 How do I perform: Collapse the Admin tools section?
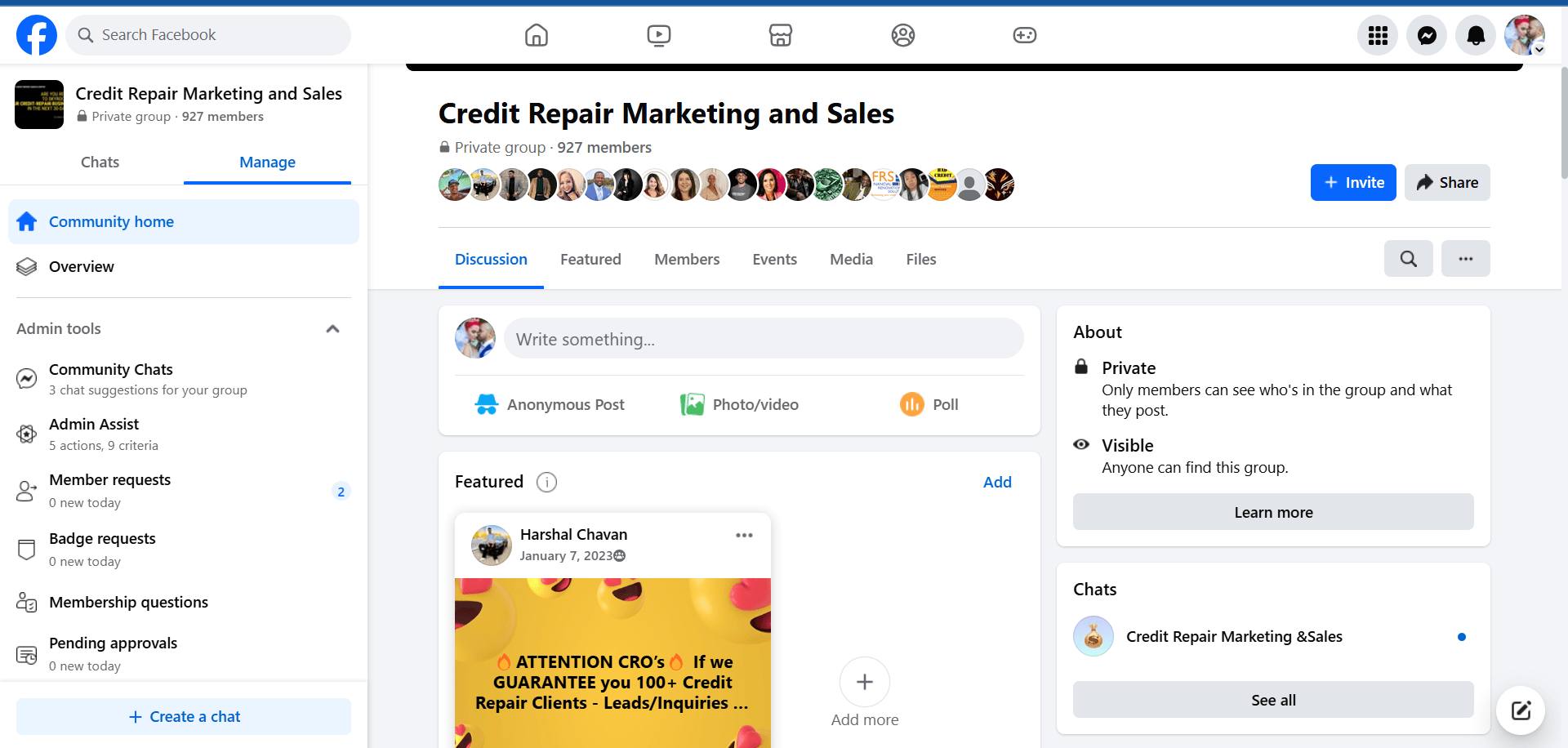coord(332,329)
